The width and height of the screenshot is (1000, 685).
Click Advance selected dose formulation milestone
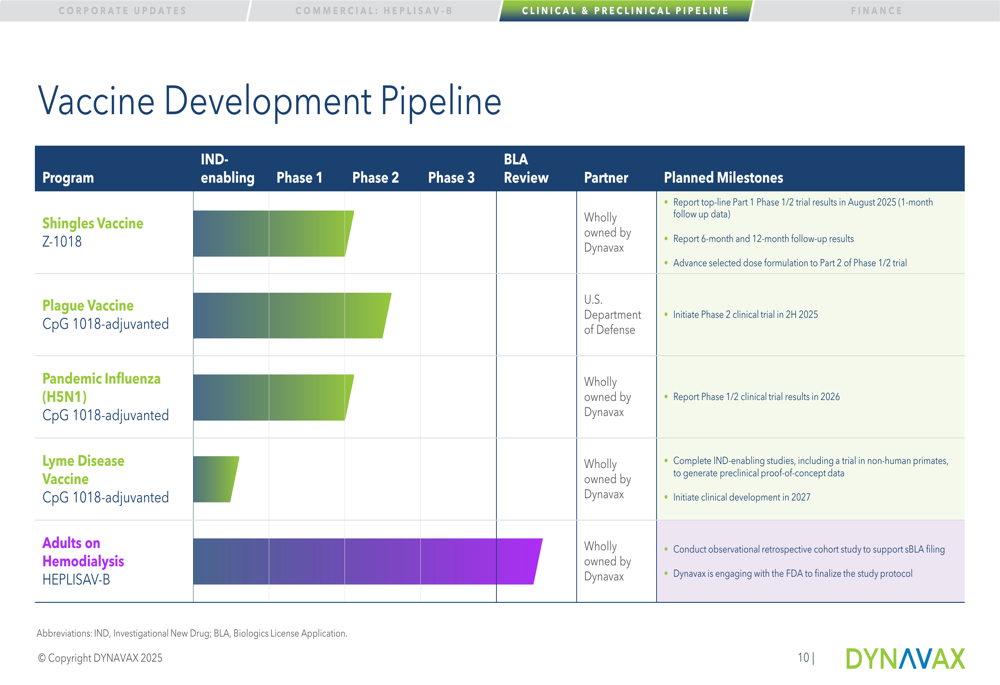click(x=790, y=263)
